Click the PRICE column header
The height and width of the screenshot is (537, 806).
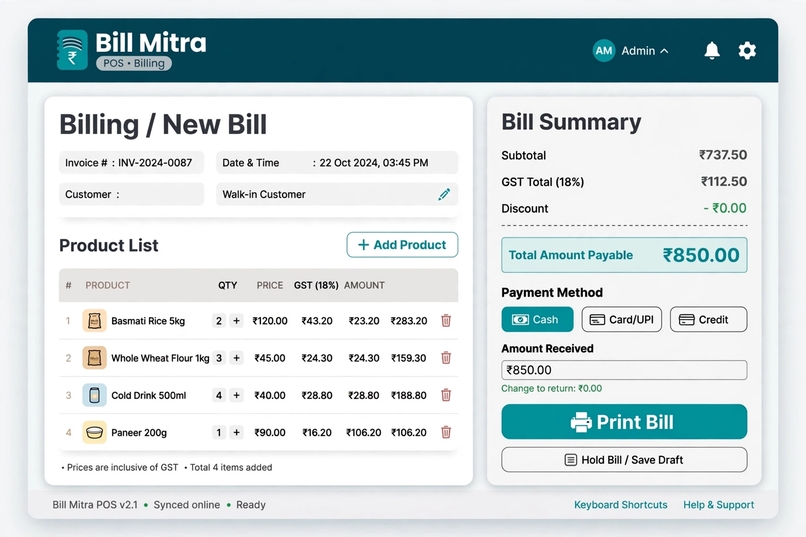[270, 285]
